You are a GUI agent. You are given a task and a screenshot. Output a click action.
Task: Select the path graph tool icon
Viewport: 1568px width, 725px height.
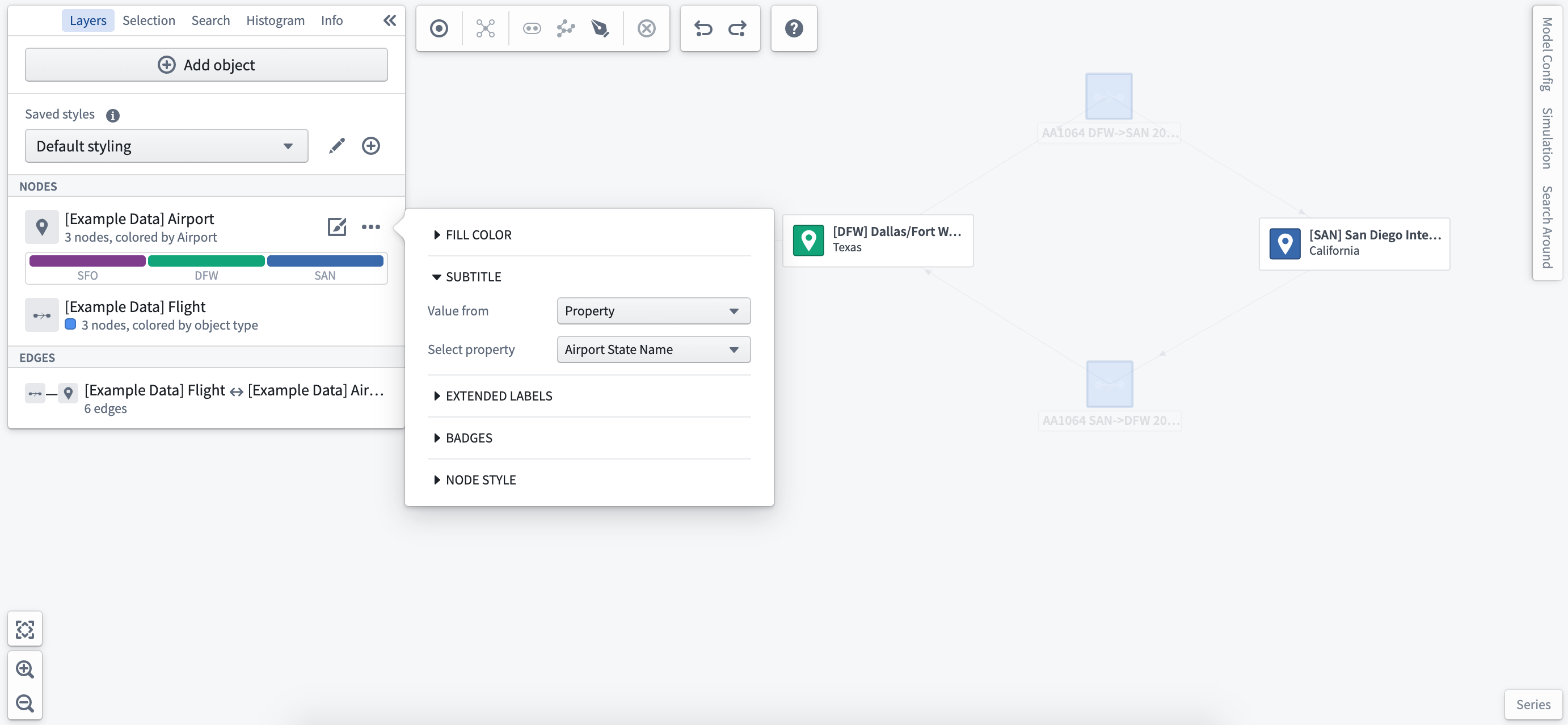(x=566, y=28)
